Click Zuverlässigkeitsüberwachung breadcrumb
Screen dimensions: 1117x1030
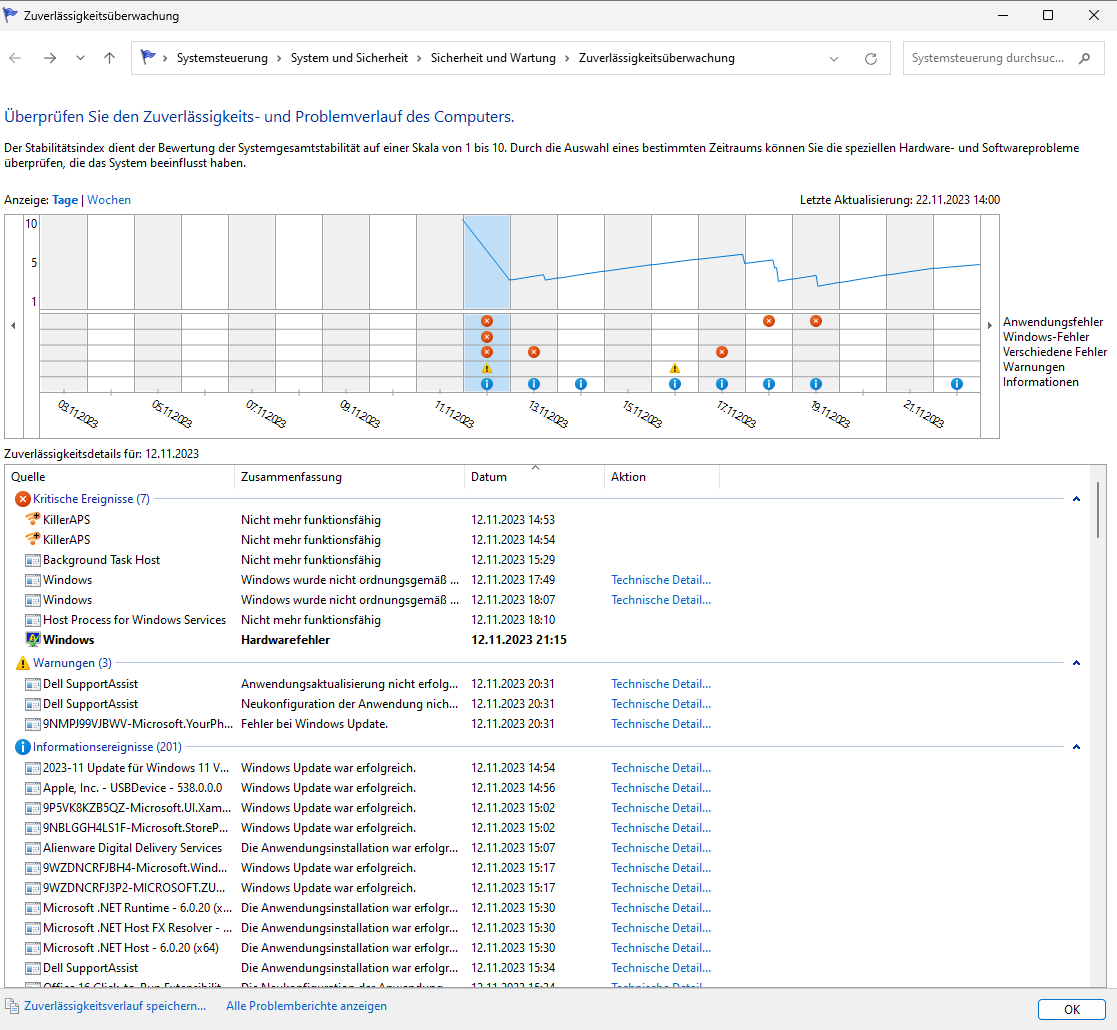coord(656,58)
